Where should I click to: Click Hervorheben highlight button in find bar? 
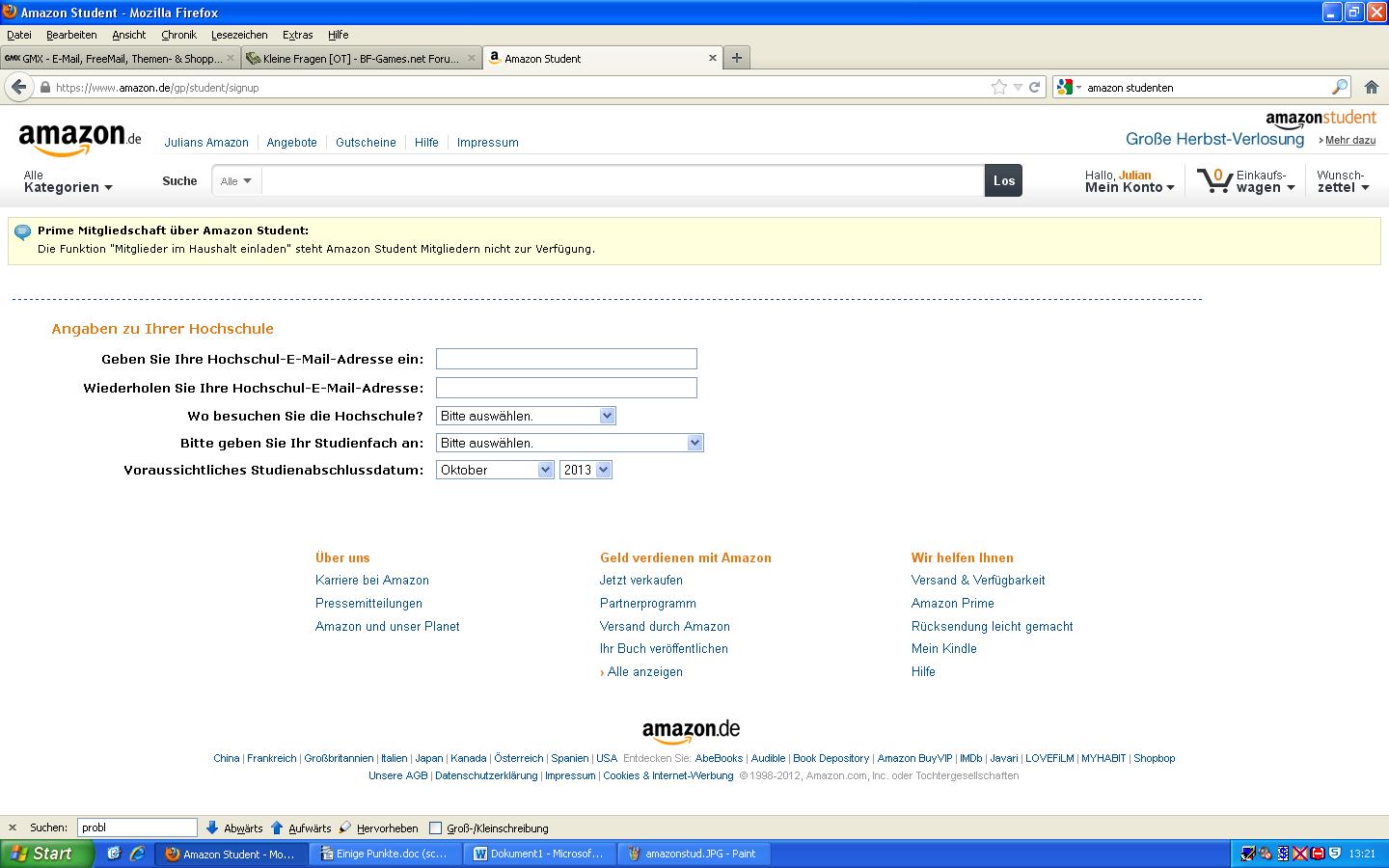tap(378, 827)
